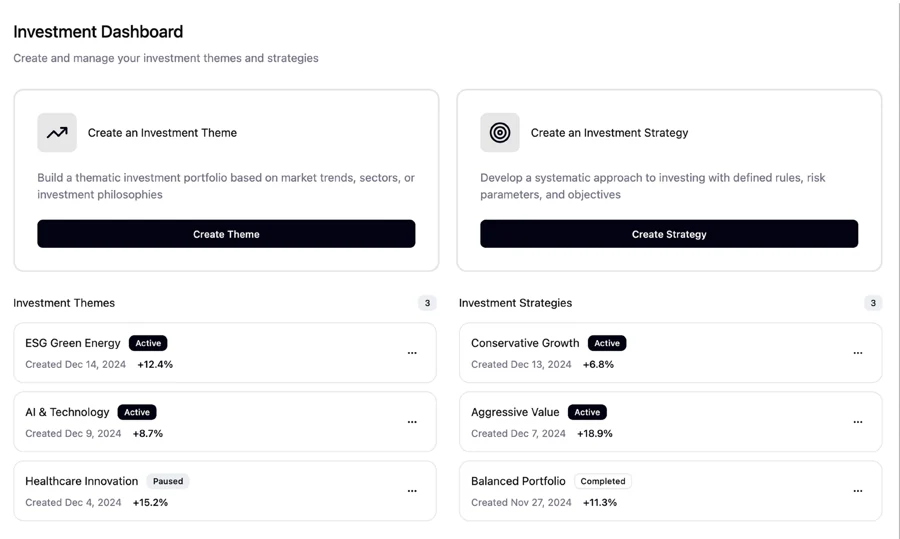The image size is (900, 539).
Task: Click the dashboard subtitle about themes and strategies
Action: 166,58
